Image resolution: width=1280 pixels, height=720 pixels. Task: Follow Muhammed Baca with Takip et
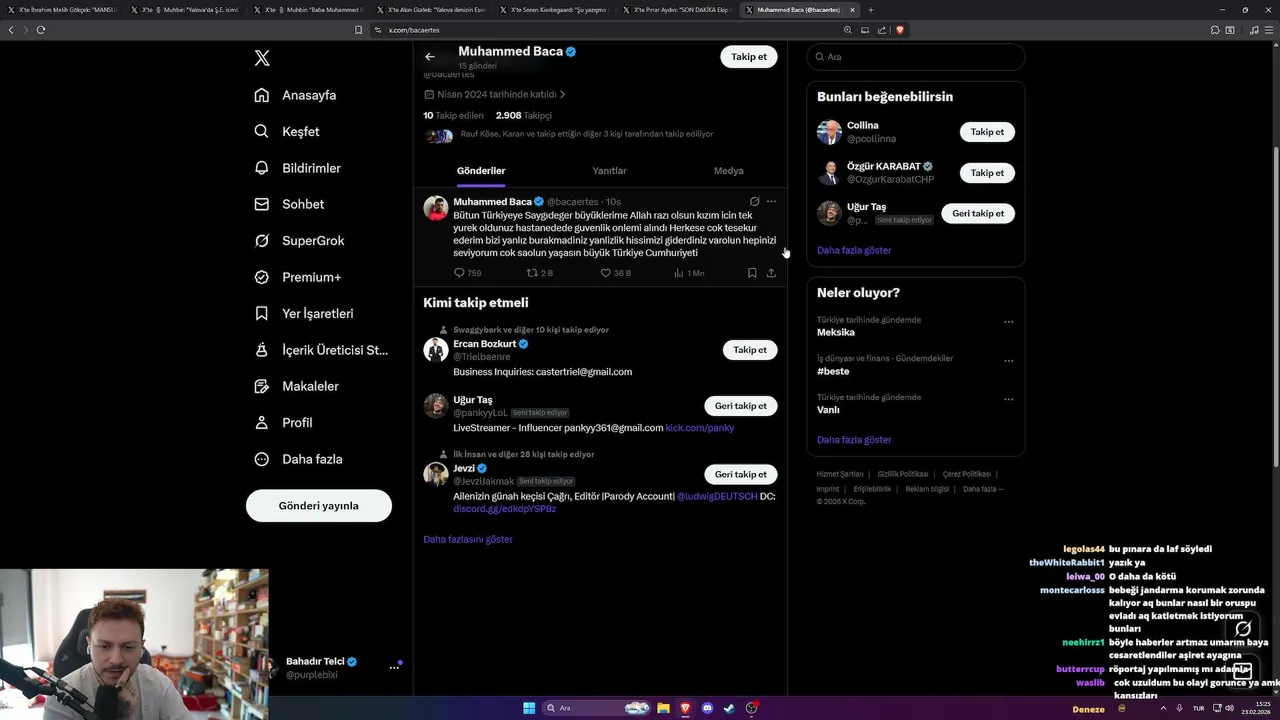click(749, 57)
